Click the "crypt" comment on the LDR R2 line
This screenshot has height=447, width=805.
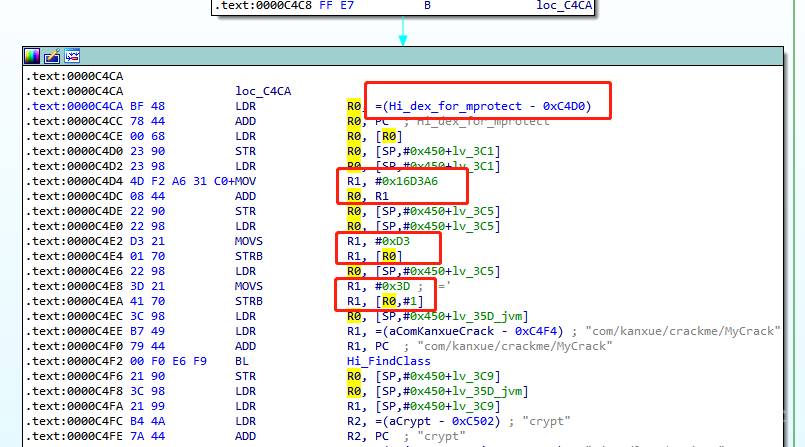click(546, 421)
